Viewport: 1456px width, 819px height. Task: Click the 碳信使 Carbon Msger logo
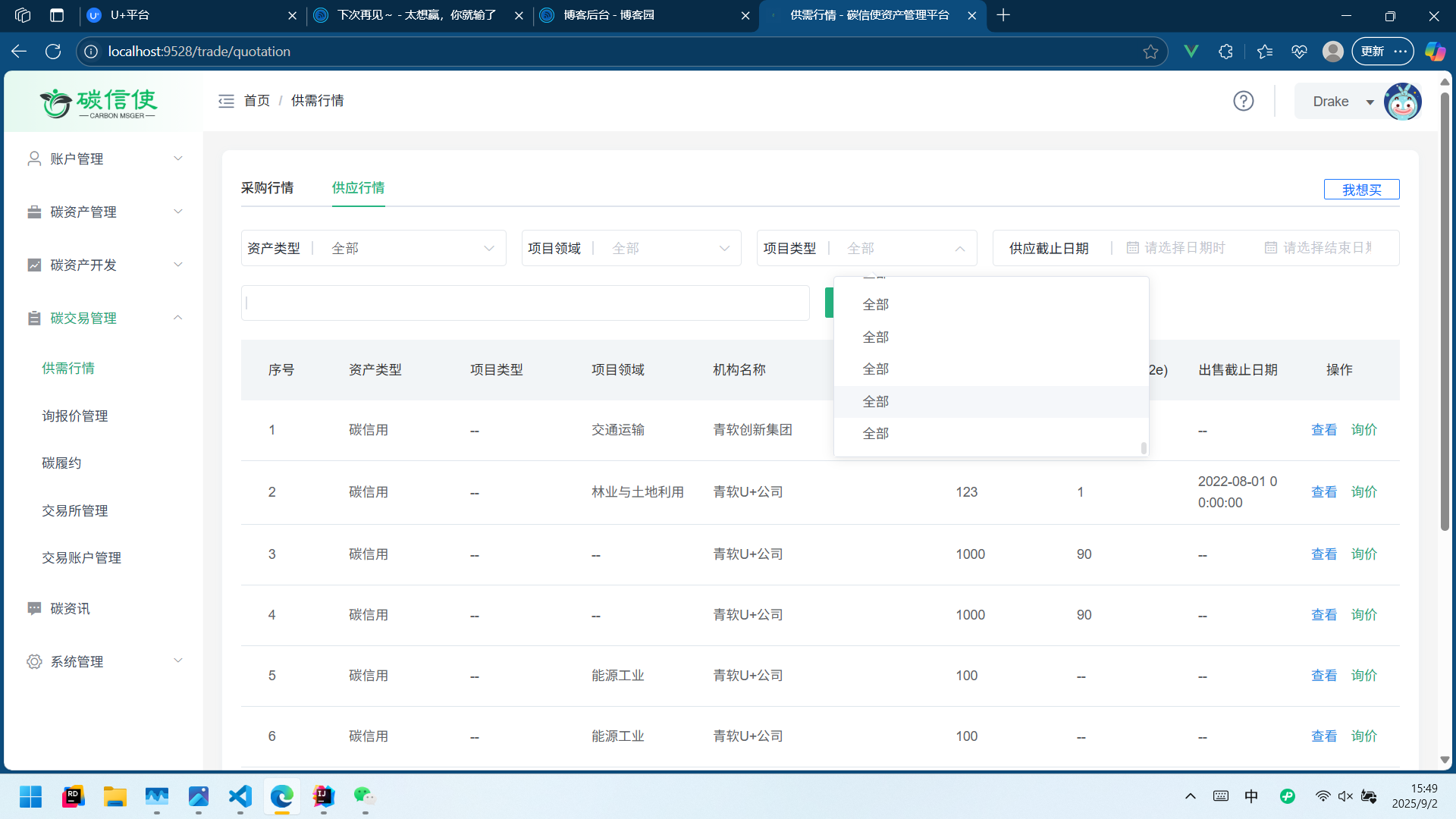tap(99, 103)
